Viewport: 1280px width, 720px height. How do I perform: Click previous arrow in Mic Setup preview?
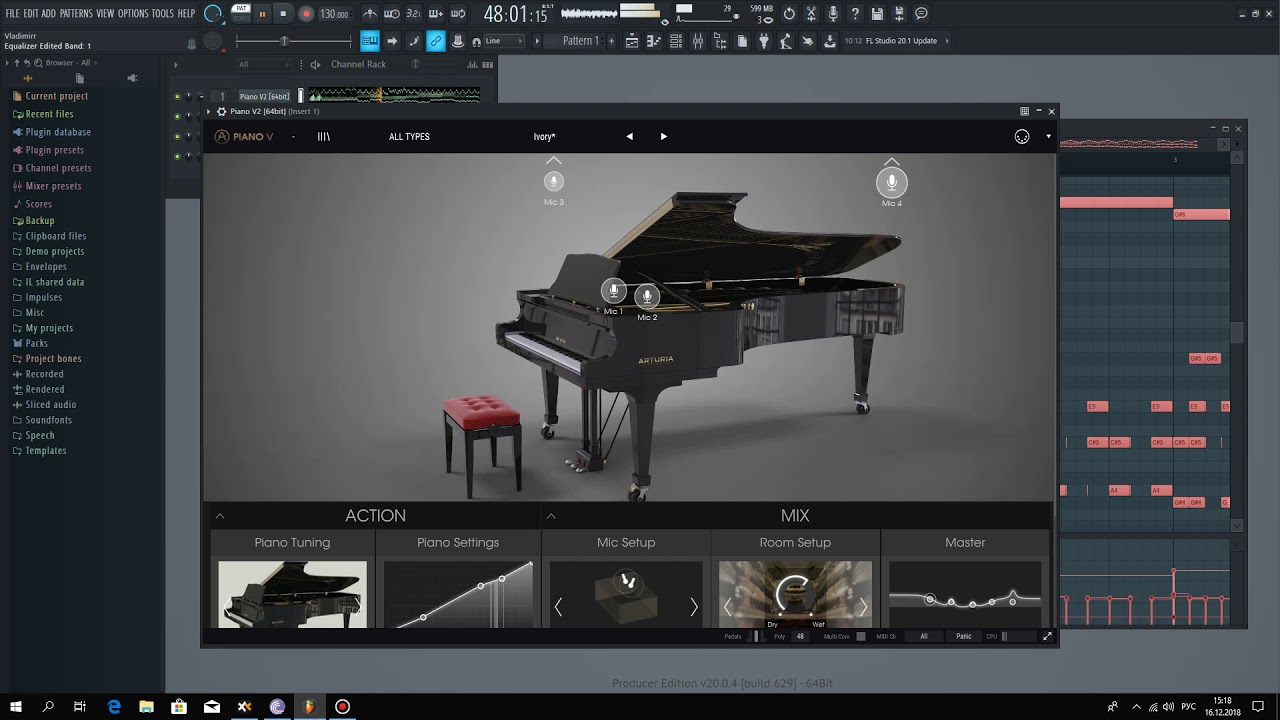pos(558,607)
